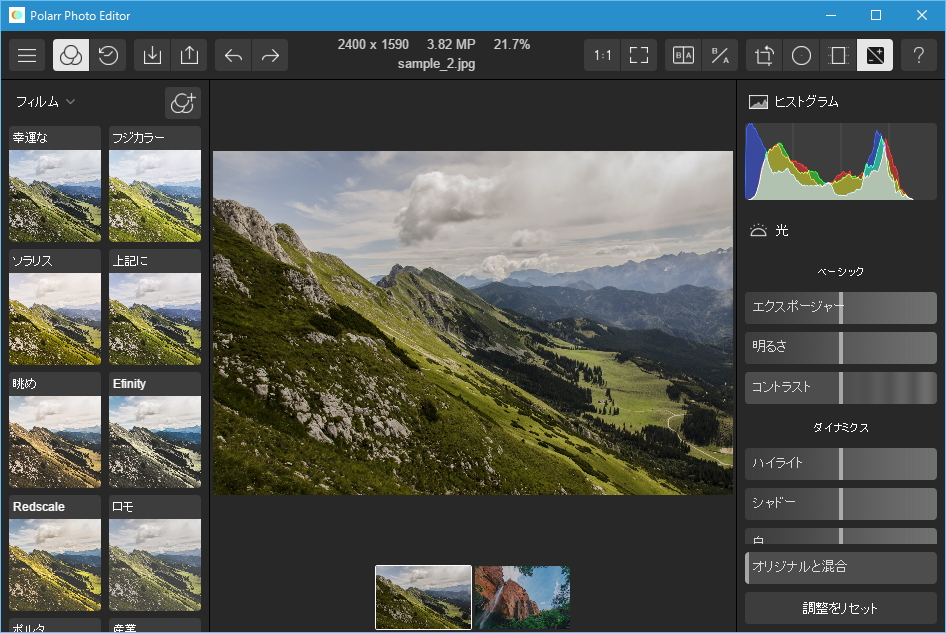This screenshot has width=946, height=633.
Task: Open the help question mark
Action: 919,56
